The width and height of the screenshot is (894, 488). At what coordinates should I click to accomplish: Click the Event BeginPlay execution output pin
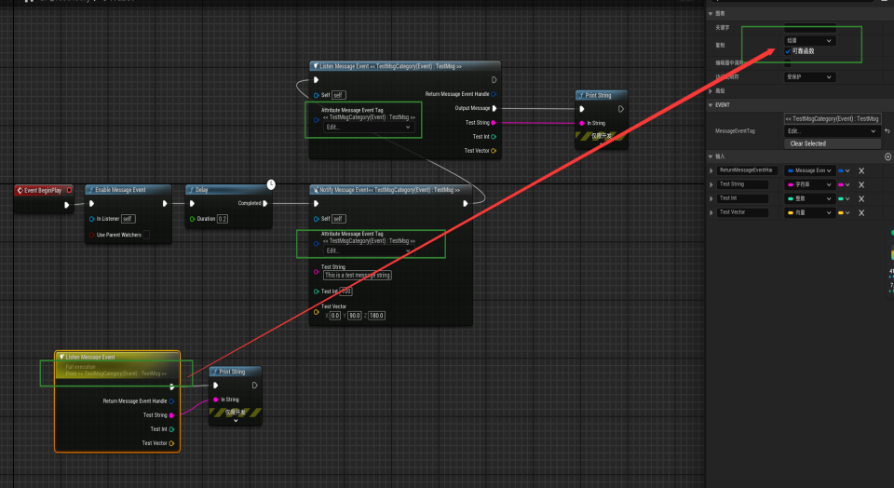pyautogui.click(x=67, y=205)
